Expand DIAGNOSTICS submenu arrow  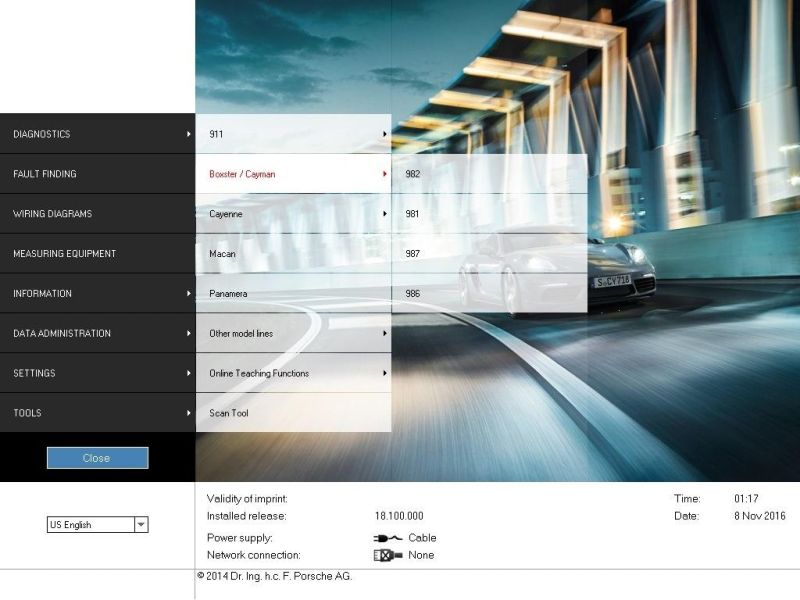tap(188, 134)
